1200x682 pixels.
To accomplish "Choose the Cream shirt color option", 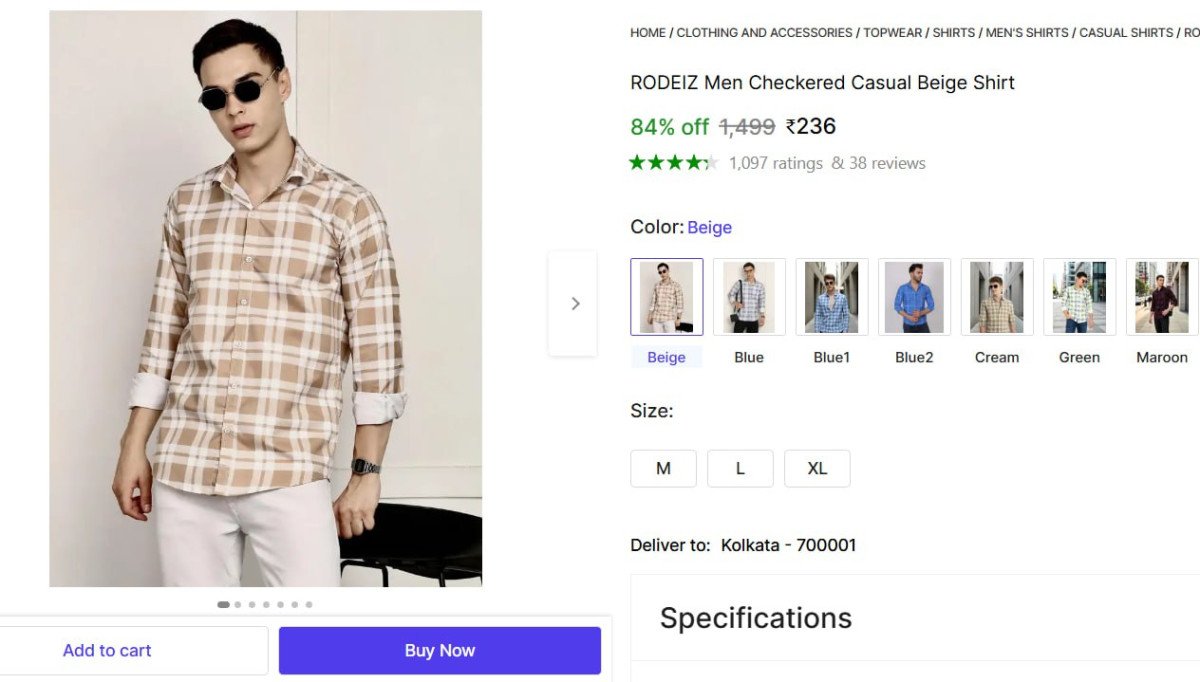I will [997, 297].
